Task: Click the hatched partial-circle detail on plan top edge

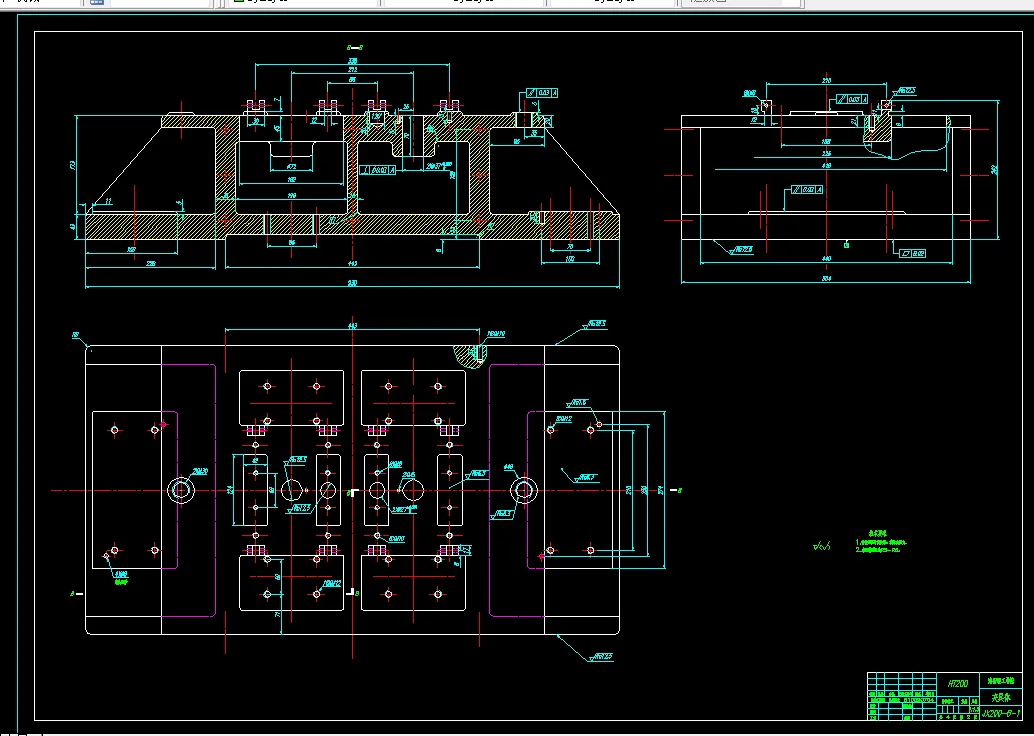Action: (x=470, y=356)
